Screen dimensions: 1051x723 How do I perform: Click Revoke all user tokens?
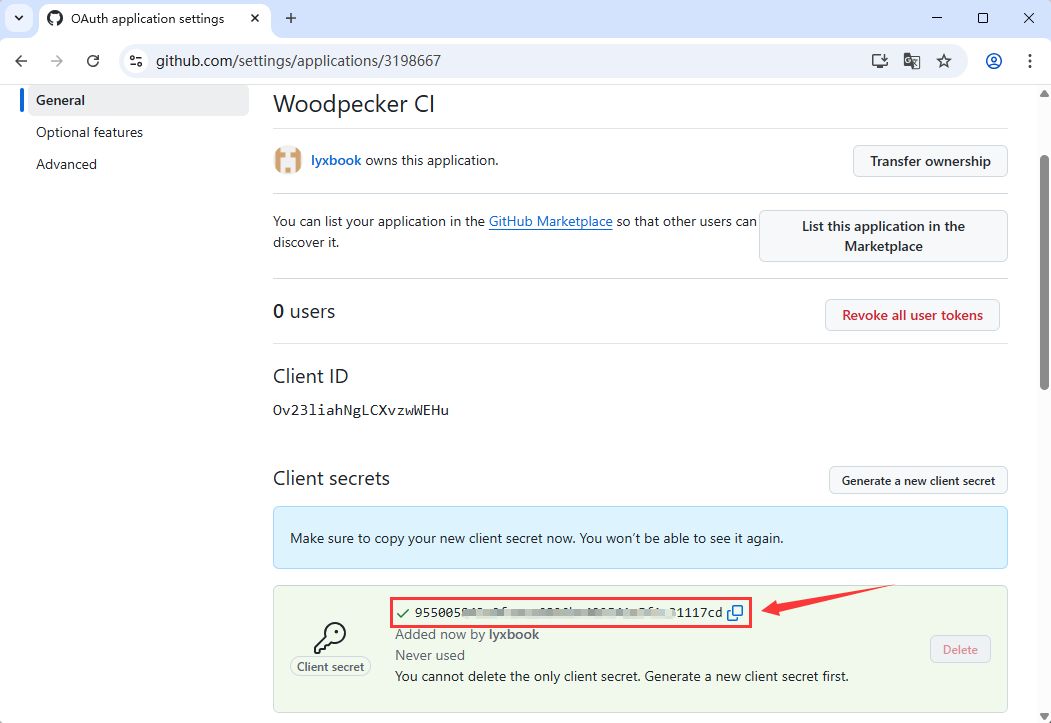[912, 315]
